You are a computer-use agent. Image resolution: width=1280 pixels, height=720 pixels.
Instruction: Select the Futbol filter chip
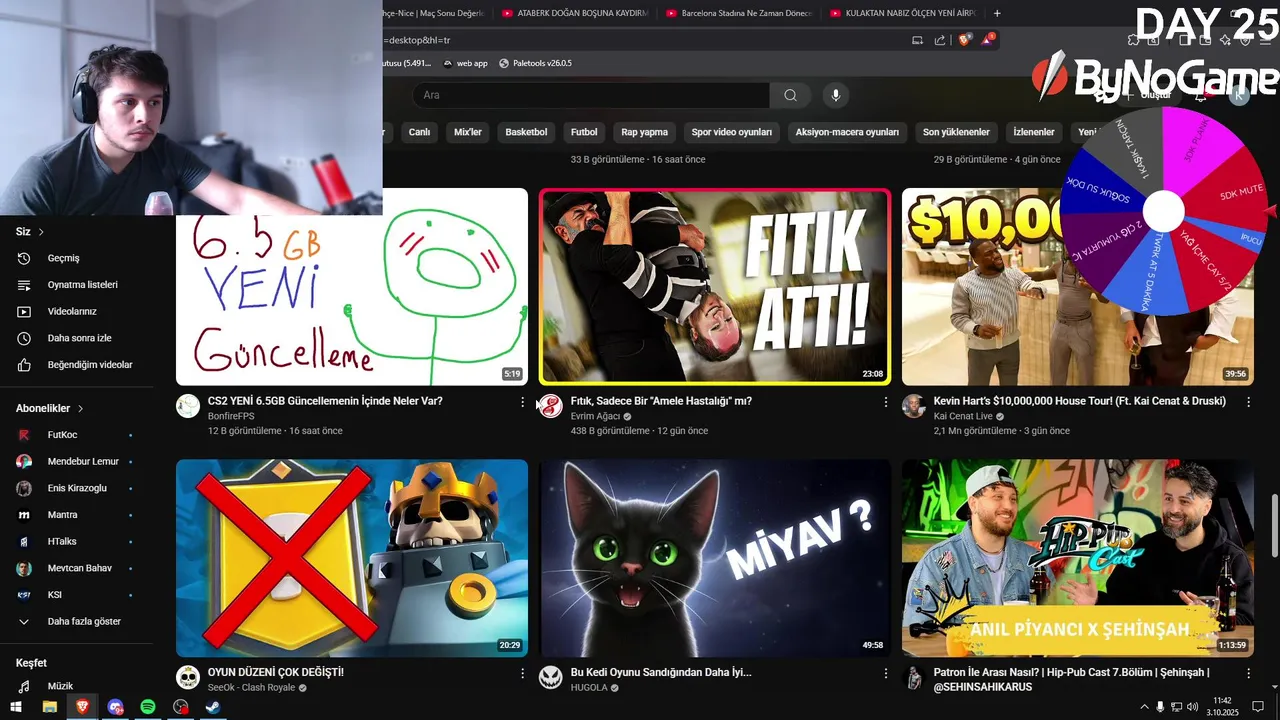(x=584, y=132)
